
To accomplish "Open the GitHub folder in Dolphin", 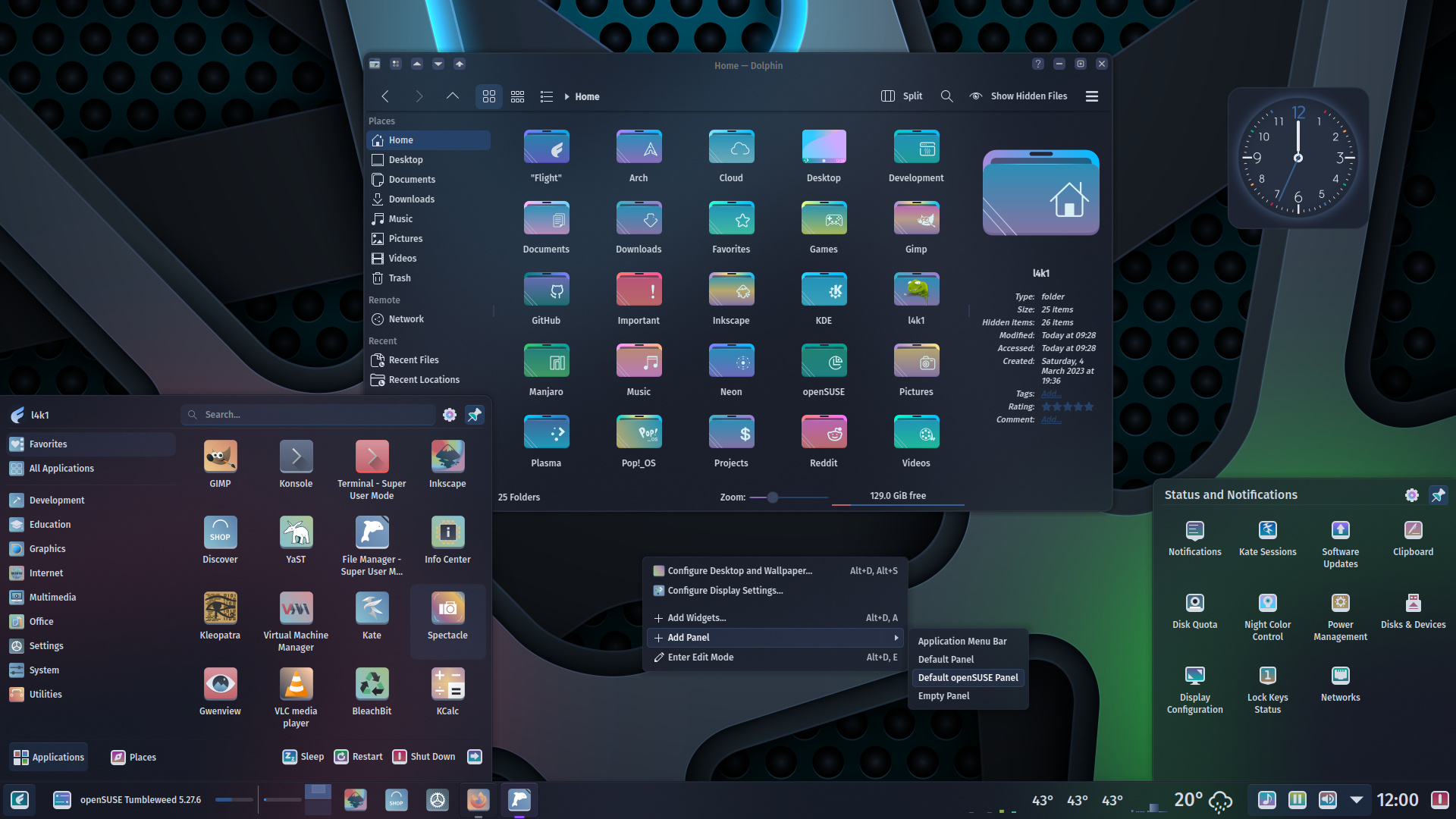I will [546, 299].
